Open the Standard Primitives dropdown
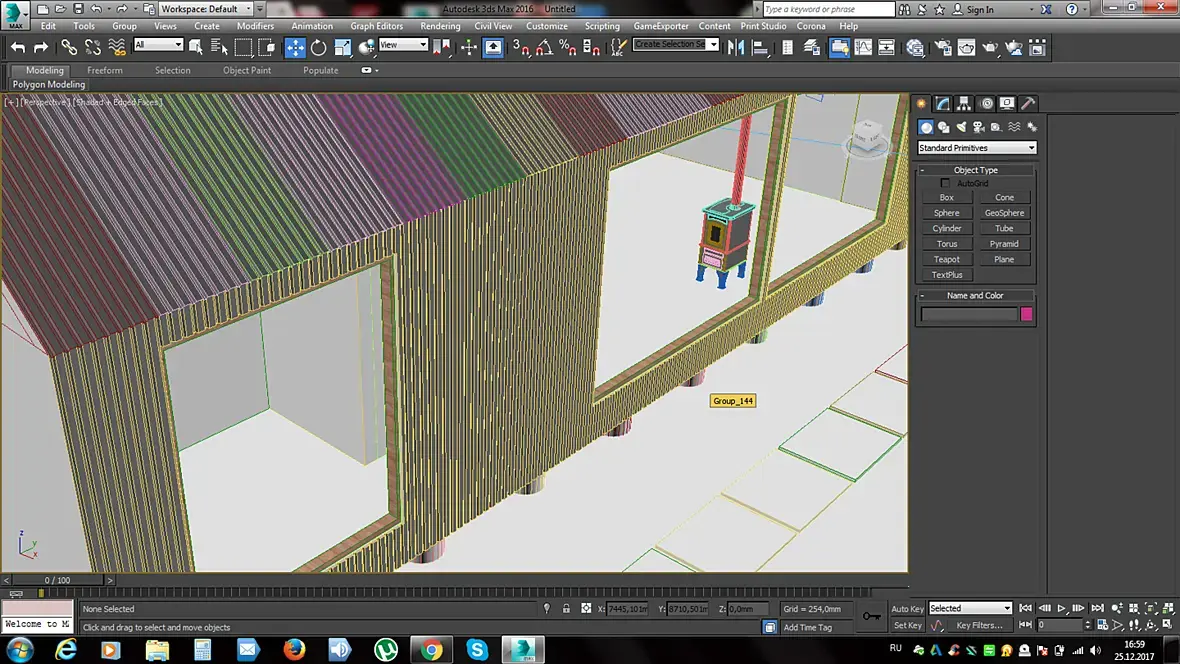 (x=977, y=148)
